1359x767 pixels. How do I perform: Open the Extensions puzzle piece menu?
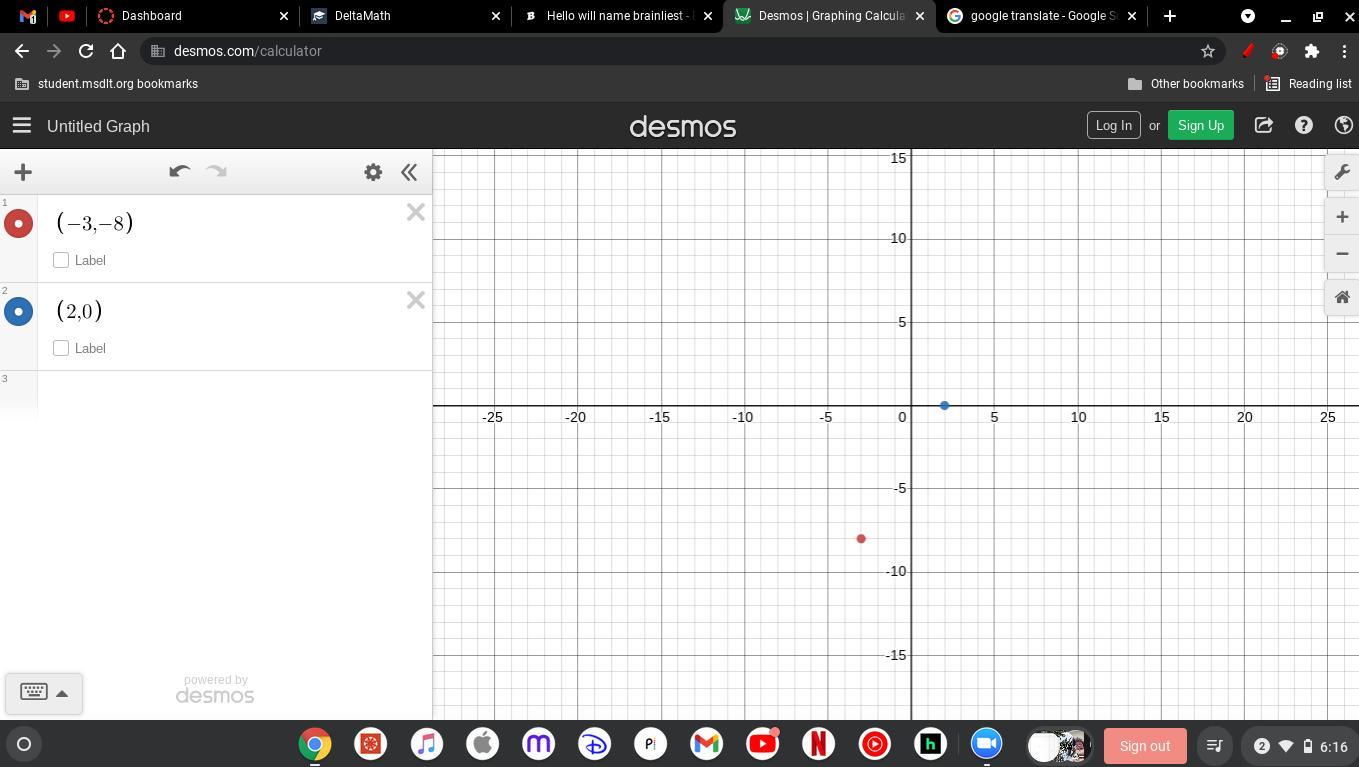[1312, 51]
